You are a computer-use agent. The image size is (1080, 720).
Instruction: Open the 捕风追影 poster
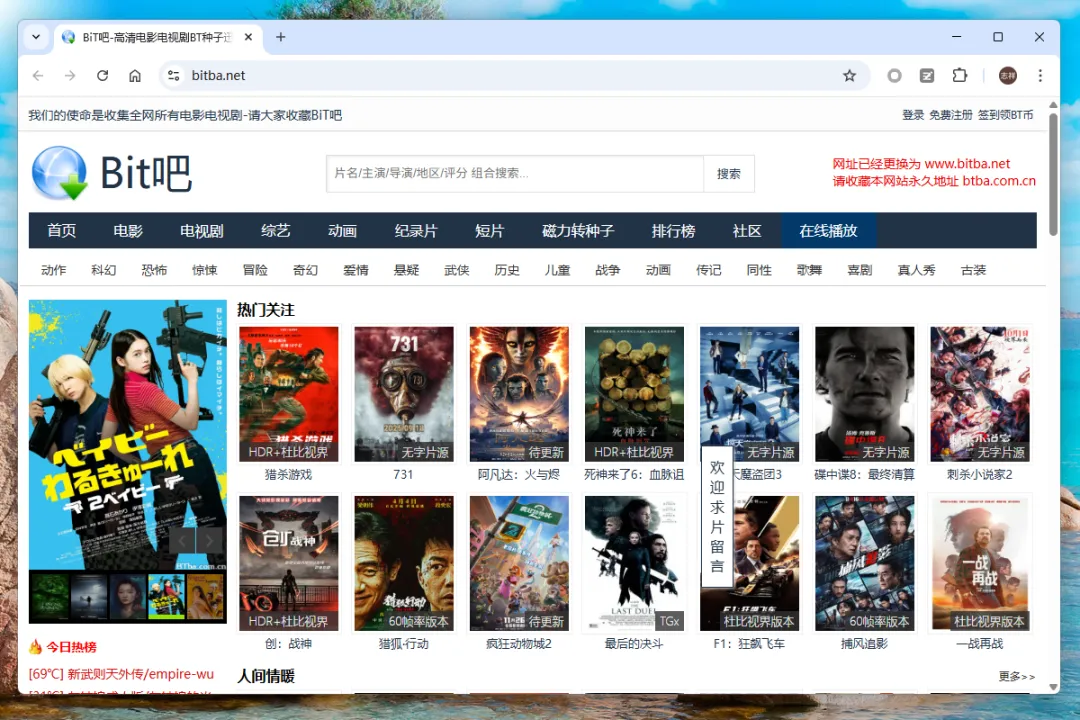click(864, 563)
